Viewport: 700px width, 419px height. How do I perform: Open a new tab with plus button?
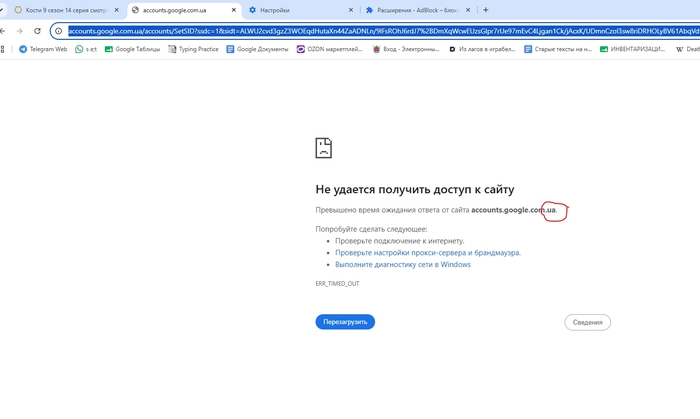[486, 10]
